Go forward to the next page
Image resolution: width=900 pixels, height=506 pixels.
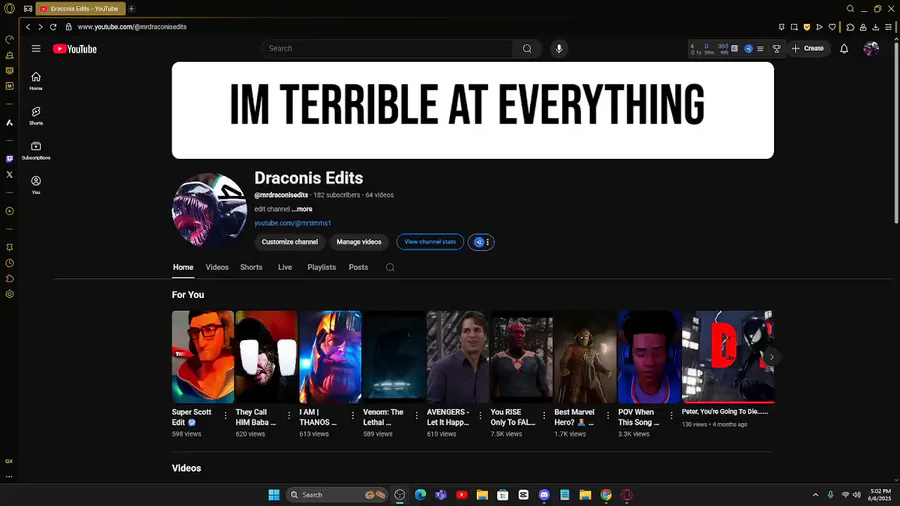[40, 27]
